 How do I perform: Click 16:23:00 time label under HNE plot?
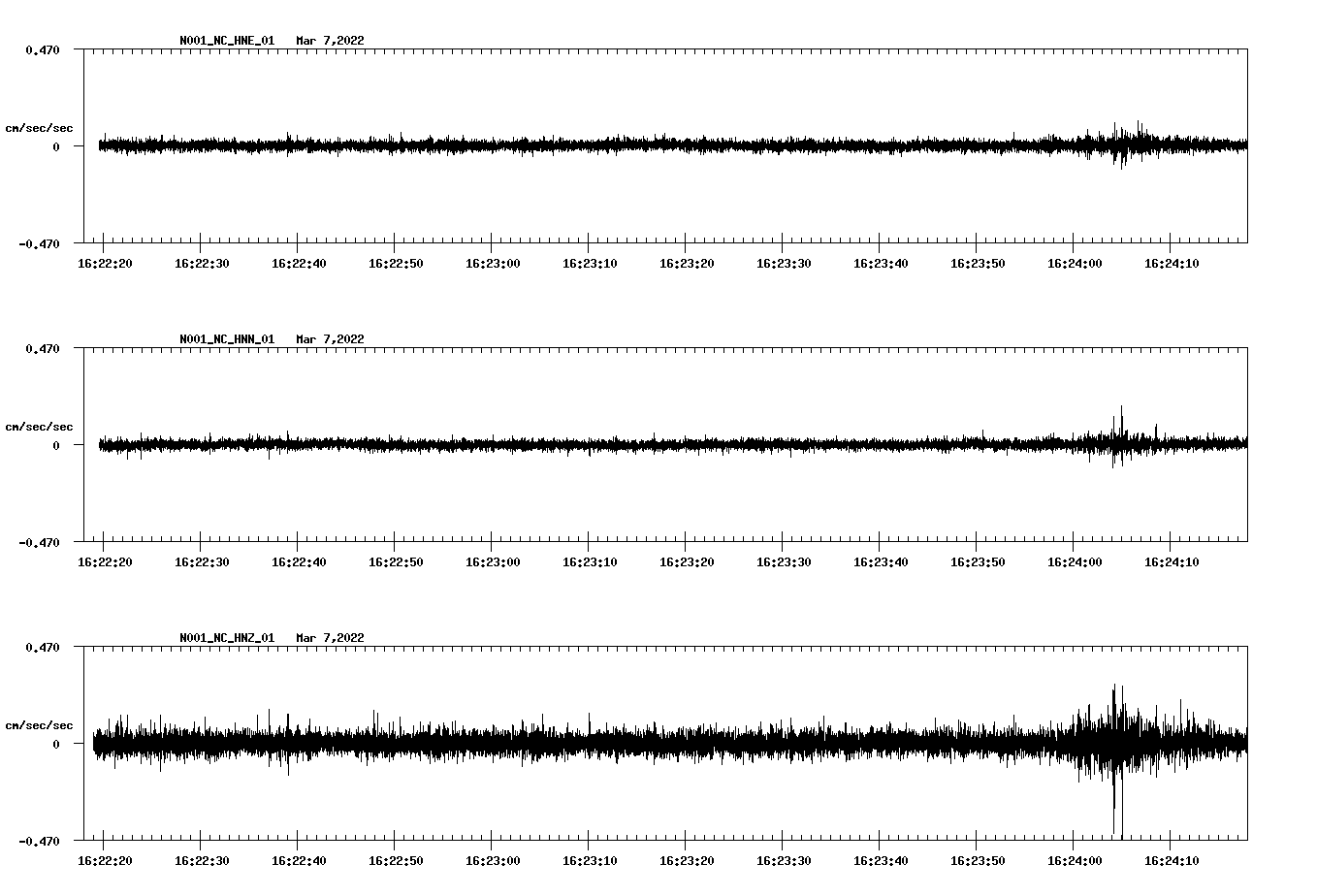[x=493, y=263]
